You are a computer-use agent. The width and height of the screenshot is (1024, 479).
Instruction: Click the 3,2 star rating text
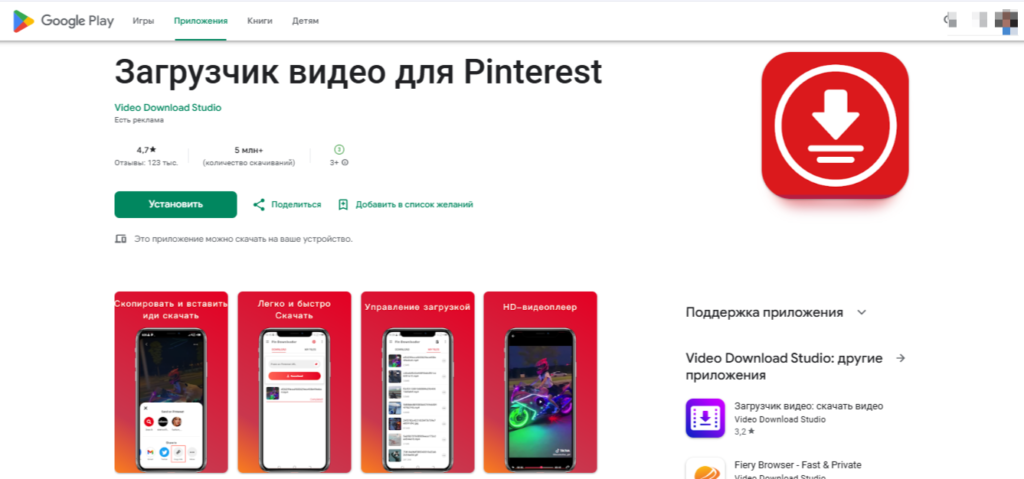click(744, 432)
